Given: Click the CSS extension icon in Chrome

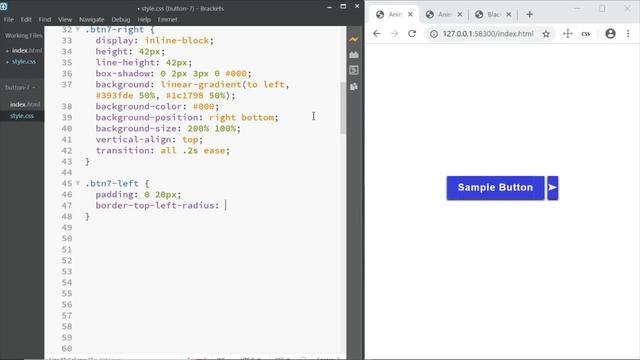Looking at the screenshot, I should click(x=586, y=34).
